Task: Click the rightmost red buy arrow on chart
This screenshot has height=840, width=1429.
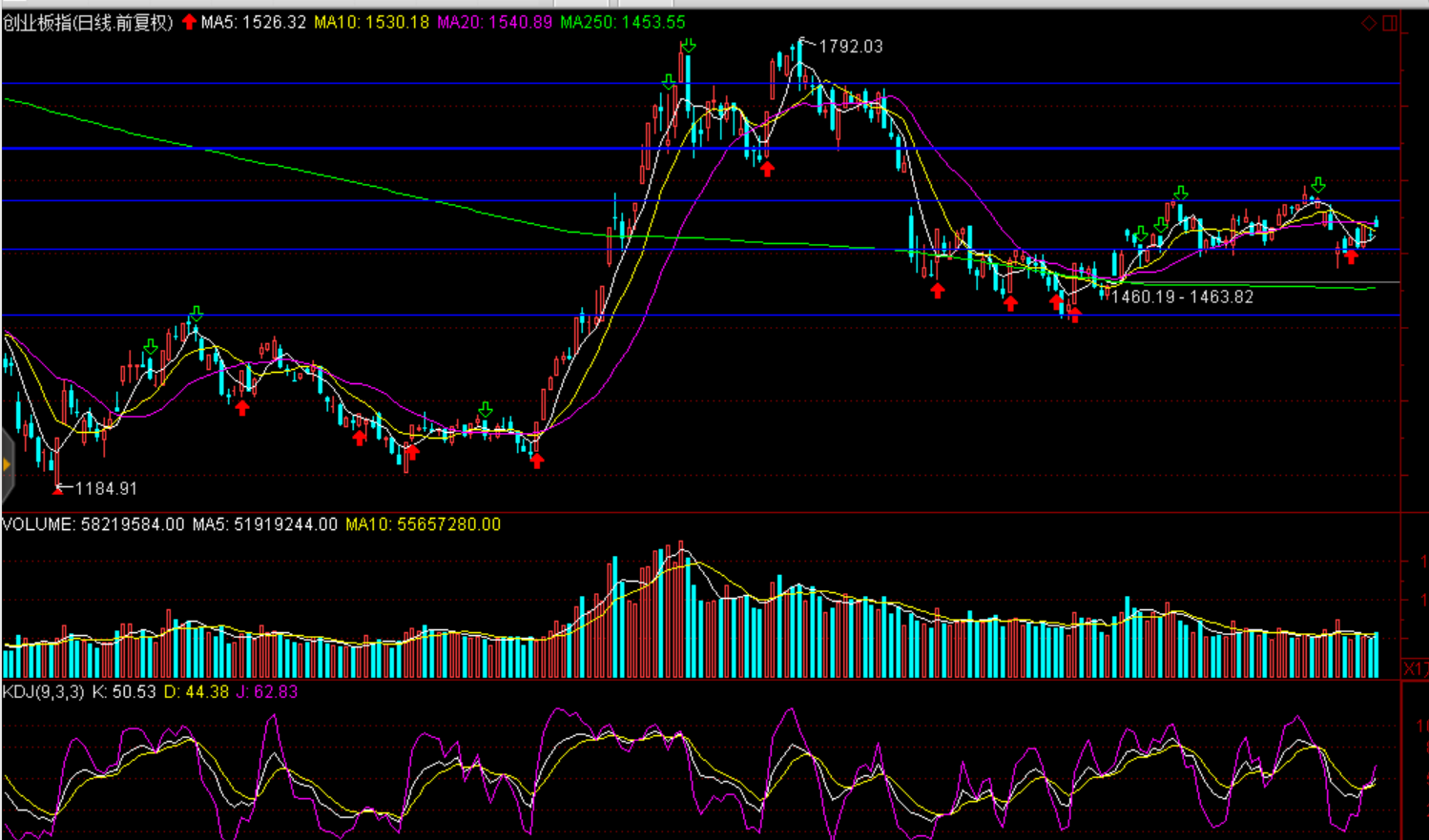Action: pos(1351,256)
